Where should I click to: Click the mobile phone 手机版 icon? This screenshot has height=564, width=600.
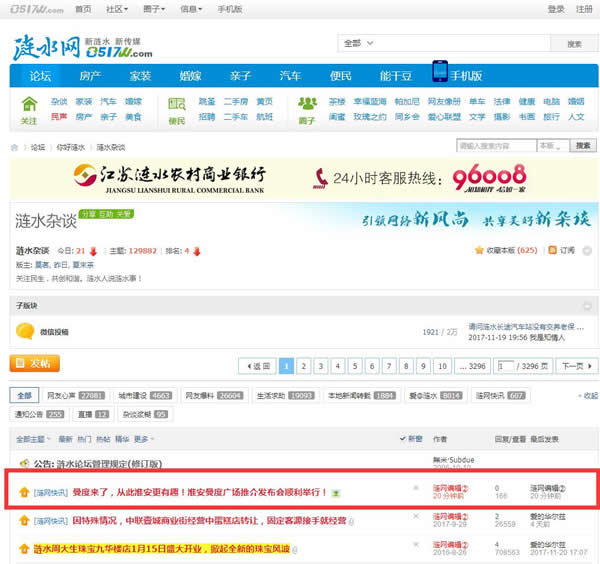click(440, 74)
